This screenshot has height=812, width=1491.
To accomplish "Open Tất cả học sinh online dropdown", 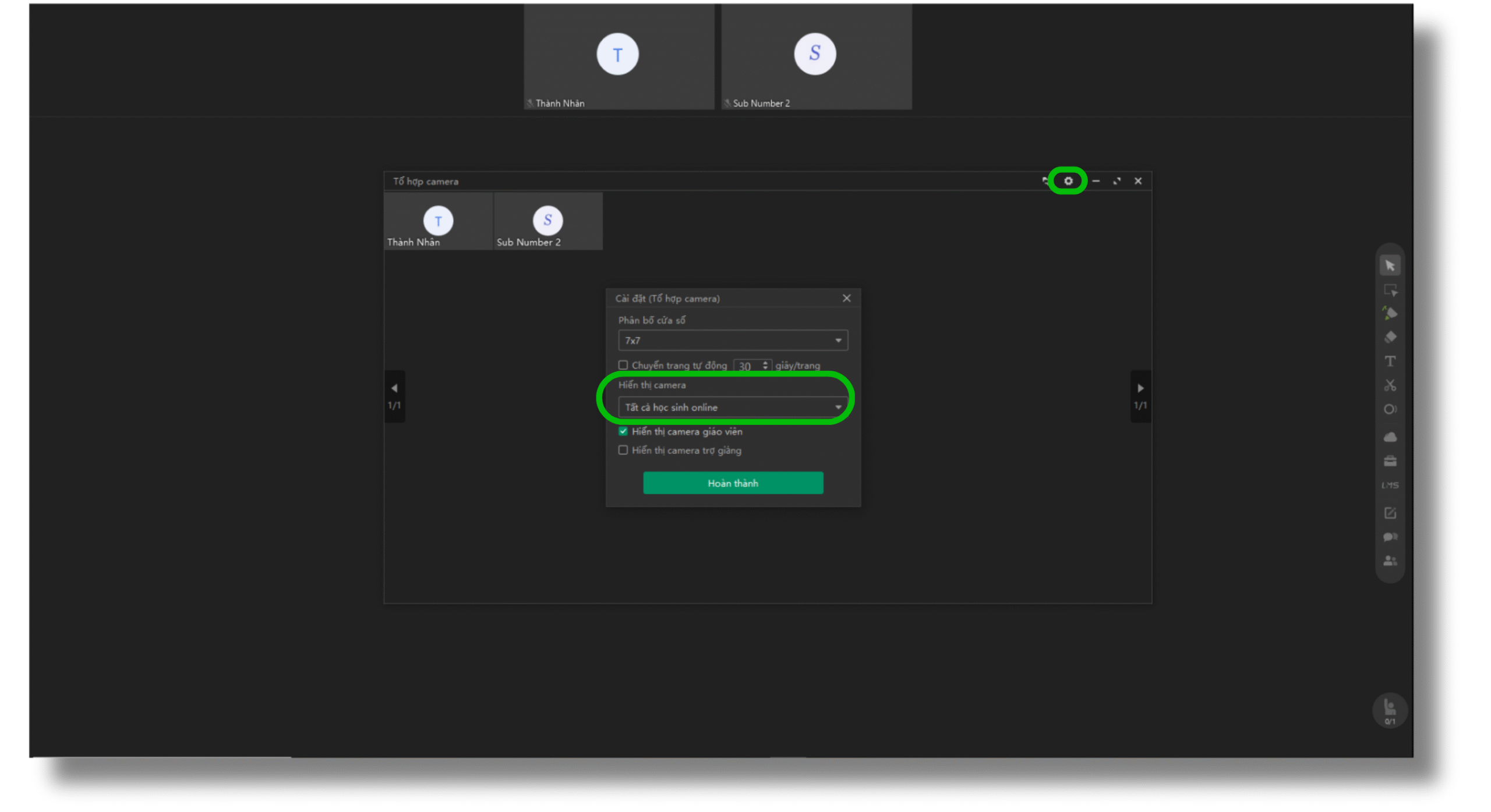I will pyautogui.click(x=732, y=407).
